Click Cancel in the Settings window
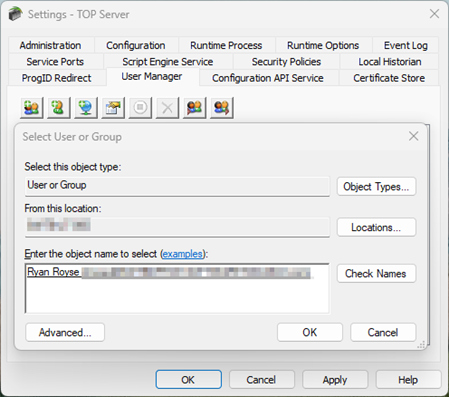The width and height of the screenshot is (449, 397). 261,380
